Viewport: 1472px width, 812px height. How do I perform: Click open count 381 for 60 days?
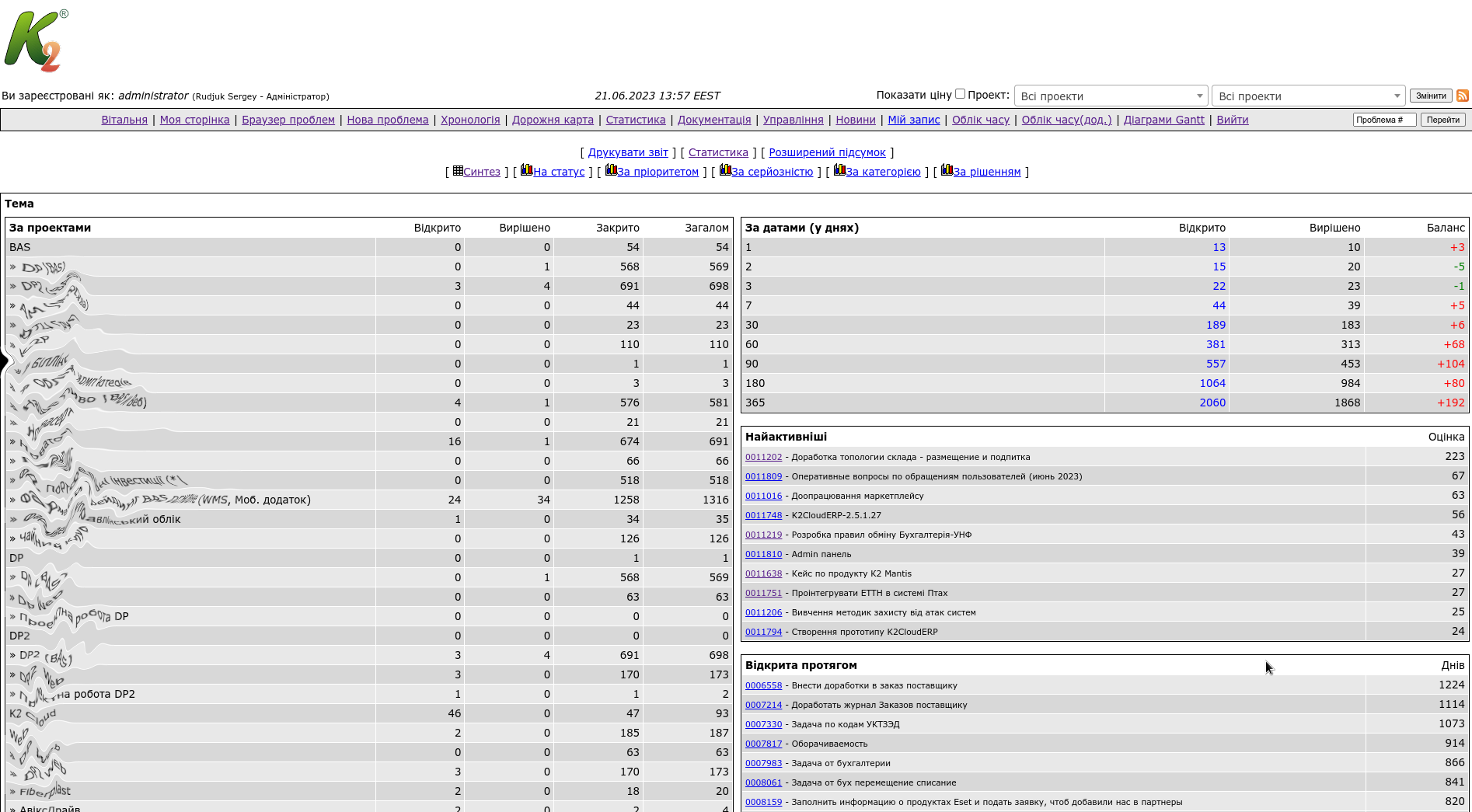point(1216,344)
